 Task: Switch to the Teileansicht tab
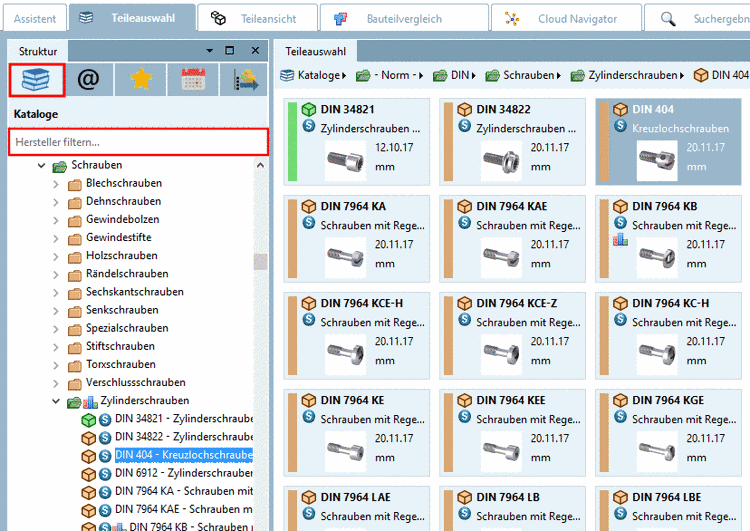[x=257, y=19]
